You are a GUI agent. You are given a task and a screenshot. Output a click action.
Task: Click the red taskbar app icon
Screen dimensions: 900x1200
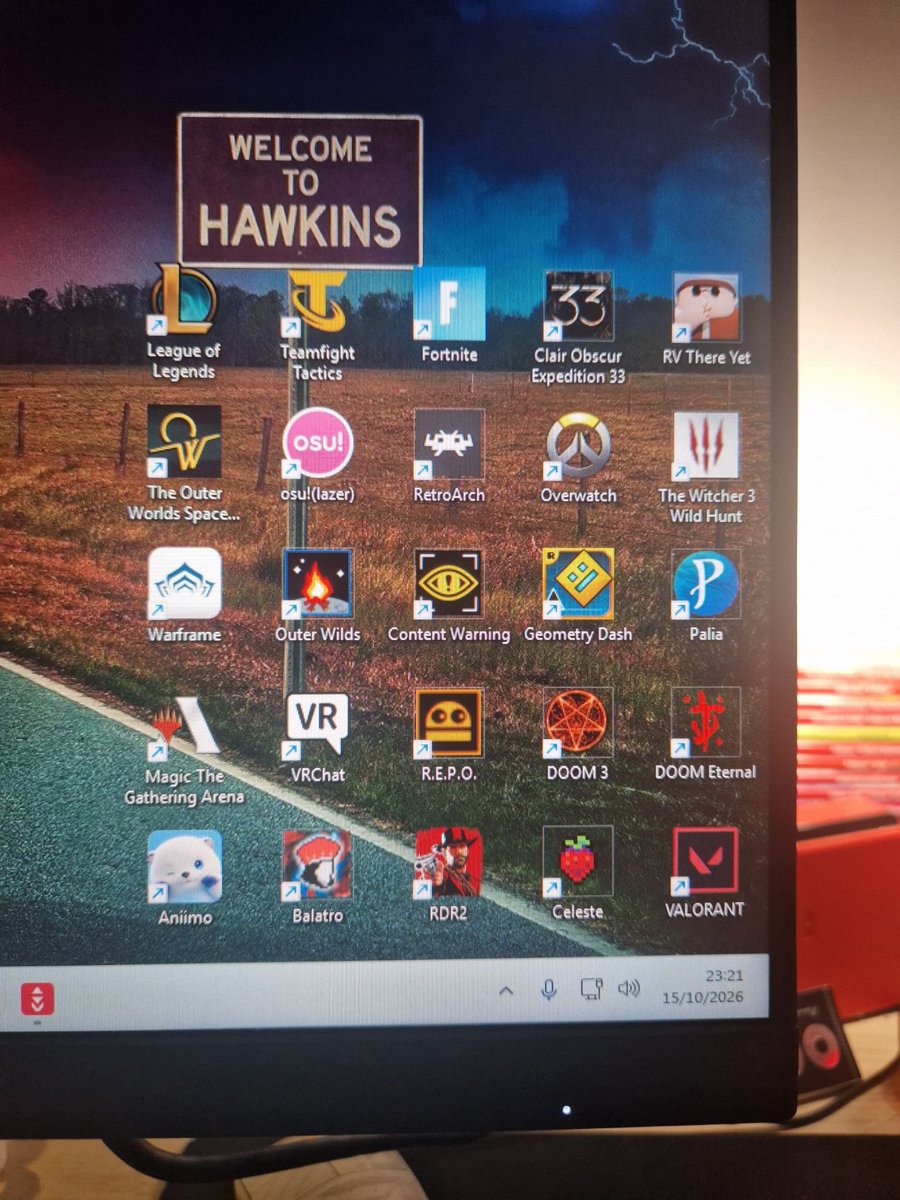click(x=38, y=998)
